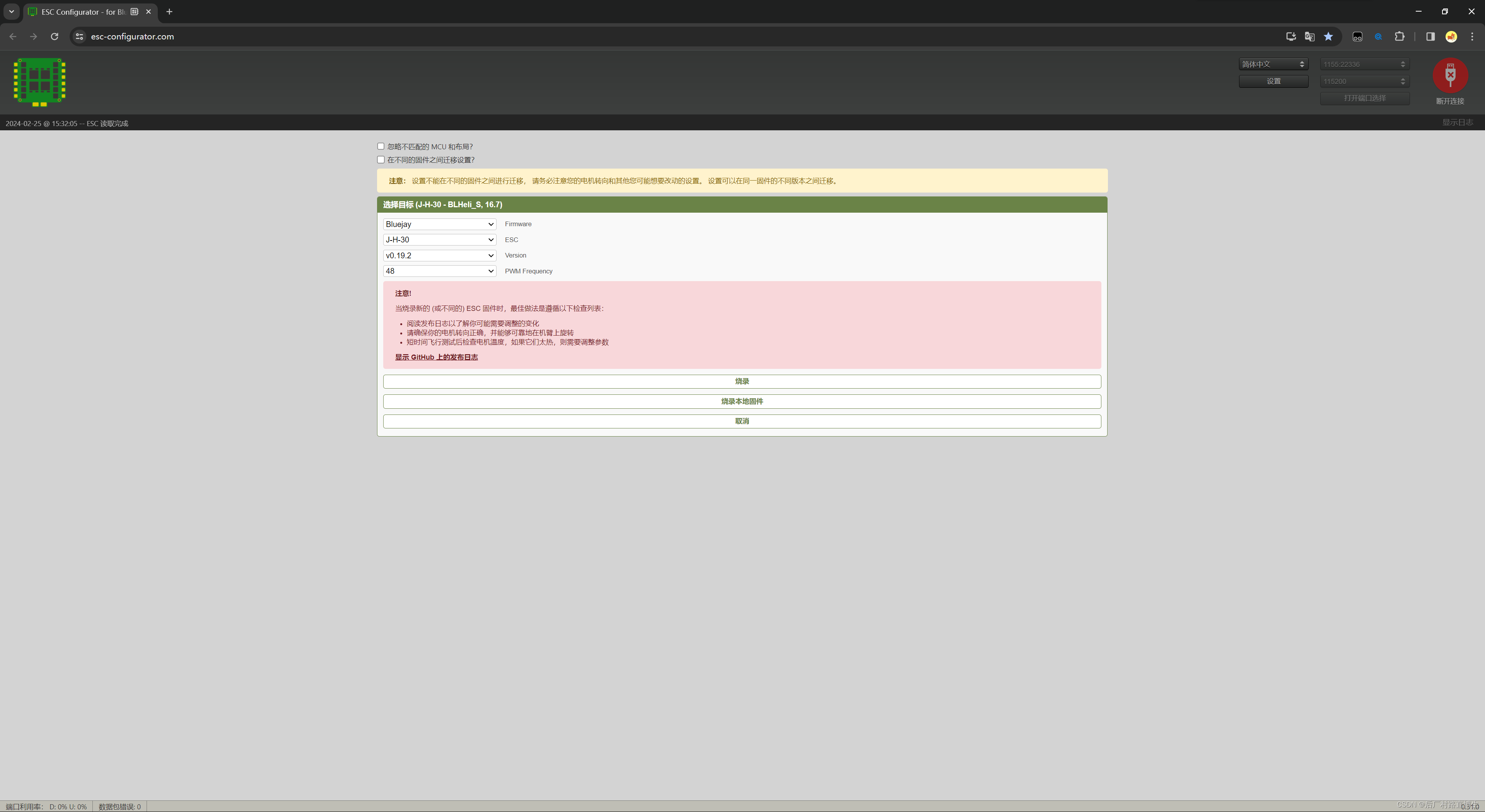Reload the page
This screenshot has height=812, width=1485.
[54, 36]
